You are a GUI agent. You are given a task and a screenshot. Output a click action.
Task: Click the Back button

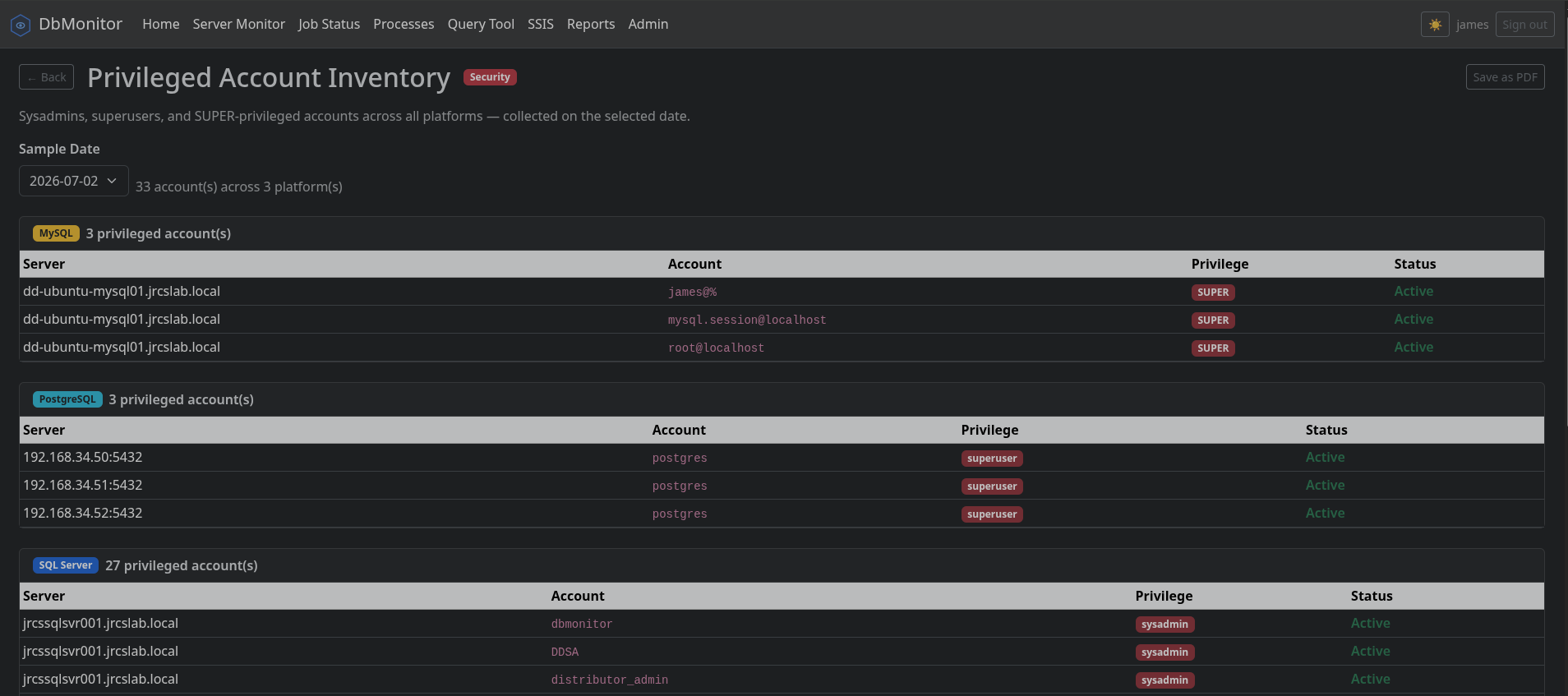(x=46, y=77)
